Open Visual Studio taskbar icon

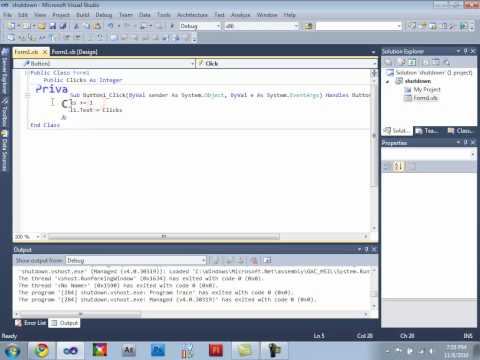[71, 351]
